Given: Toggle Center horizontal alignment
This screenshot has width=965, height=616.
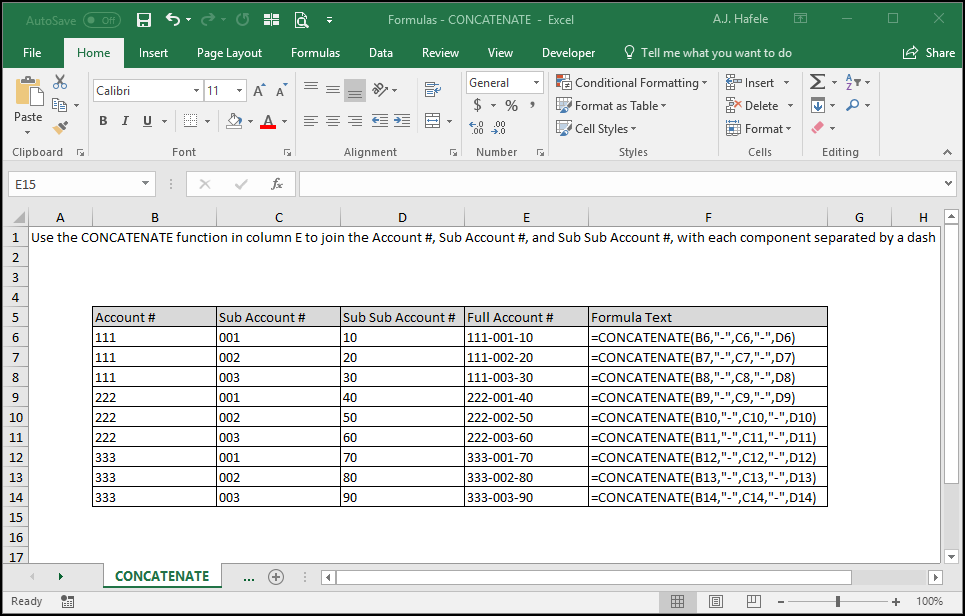Looking at the screenshot, I should 333,121.
